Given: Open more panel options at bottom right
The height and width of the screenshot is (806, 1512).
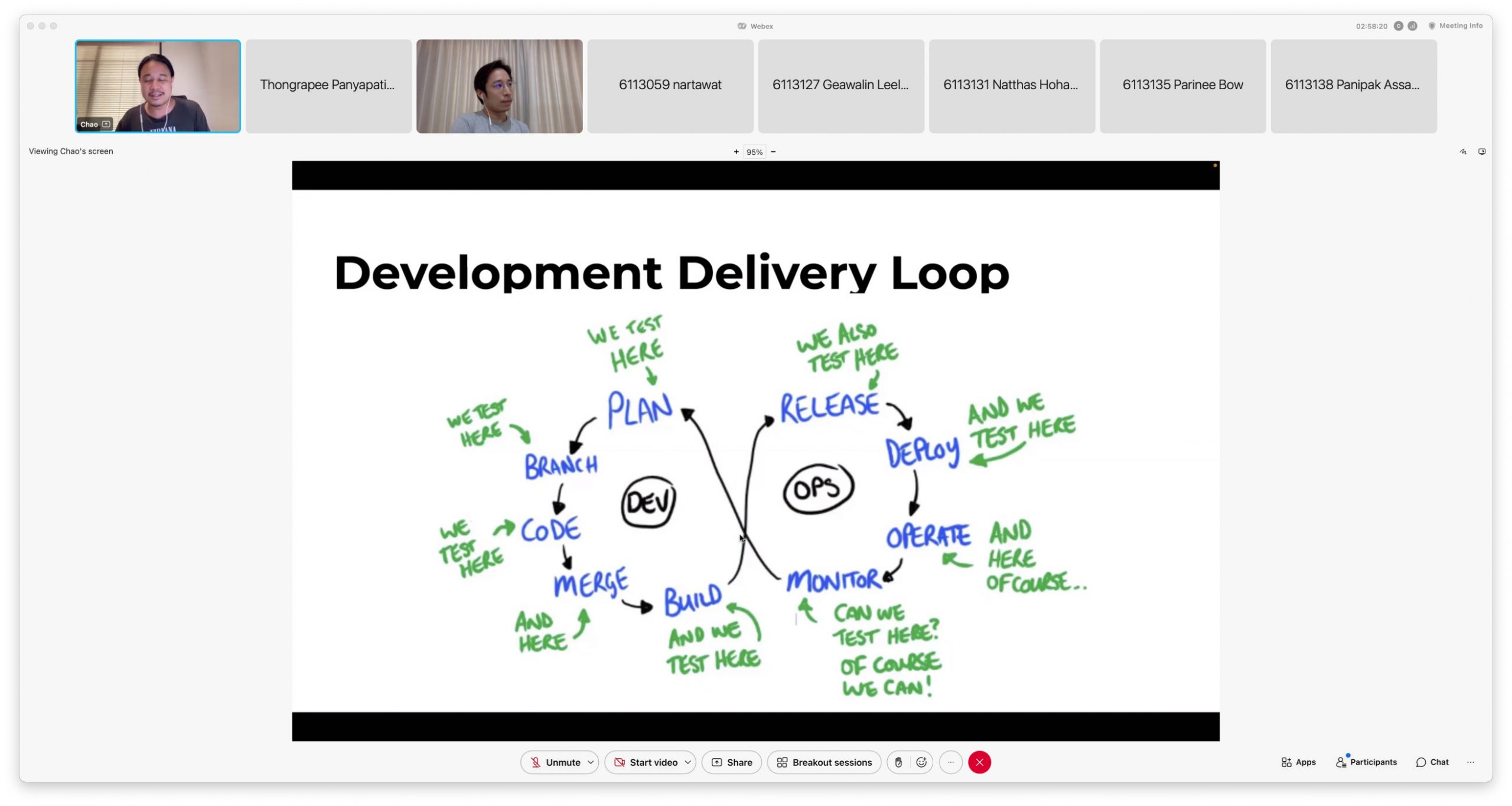Looking at the screenshot, I should click(1470, 762).
